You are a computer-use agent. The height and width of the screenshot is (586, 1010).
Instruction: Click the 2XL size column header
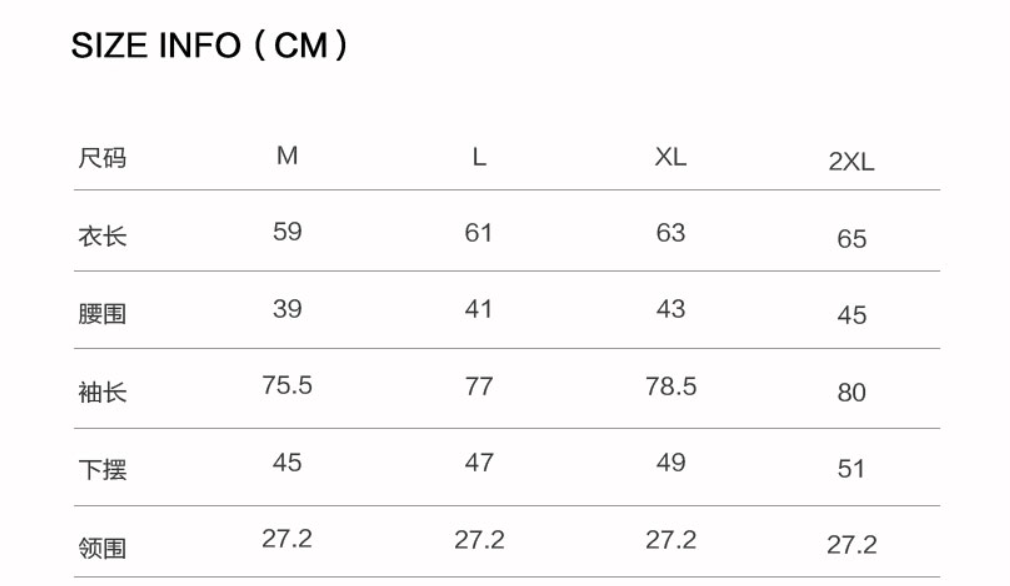851,163
